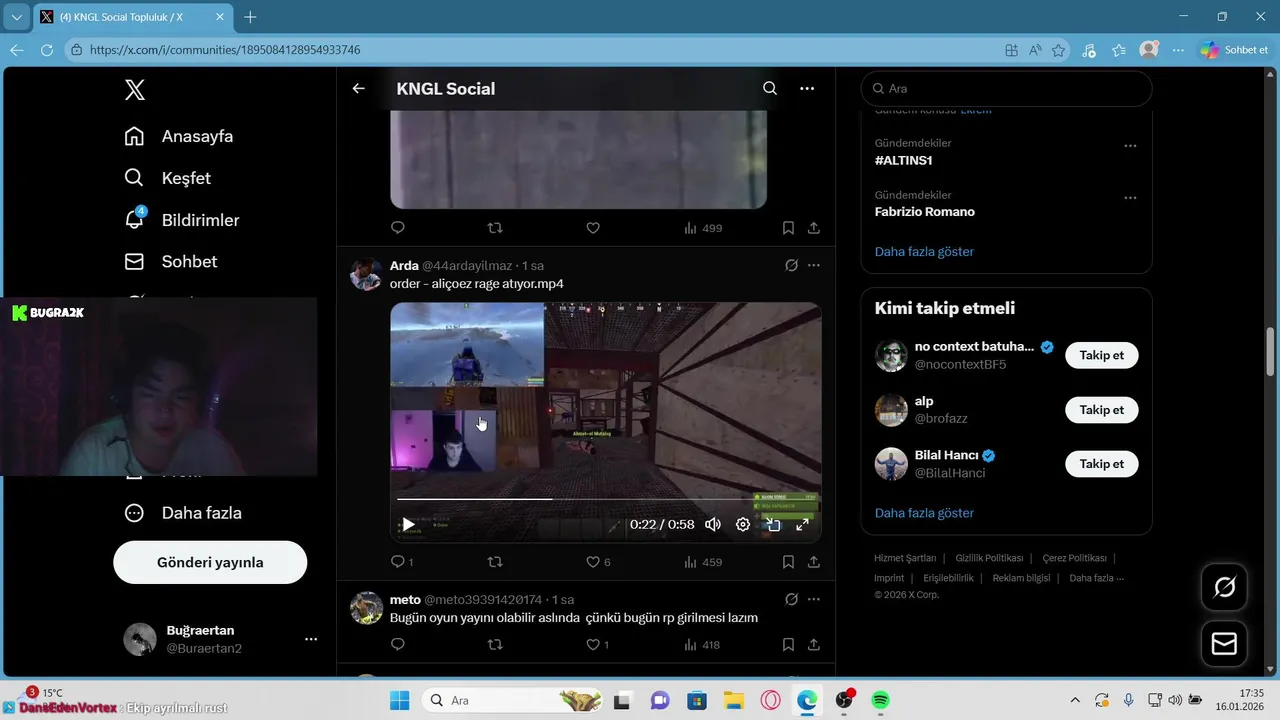Open the floating messages button

click(x=1224, y=644)
